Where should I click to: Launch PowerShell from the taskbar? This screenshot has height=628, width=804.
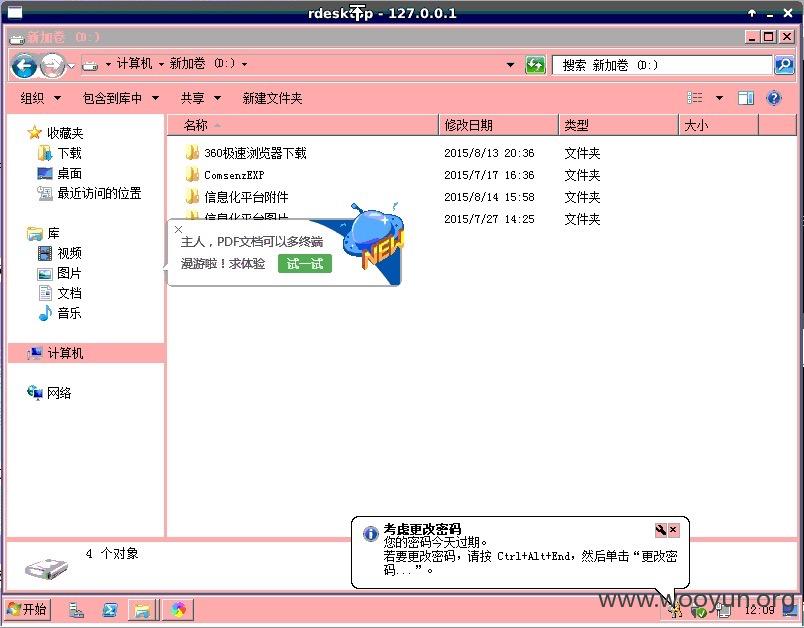click(x=110, y=610)
